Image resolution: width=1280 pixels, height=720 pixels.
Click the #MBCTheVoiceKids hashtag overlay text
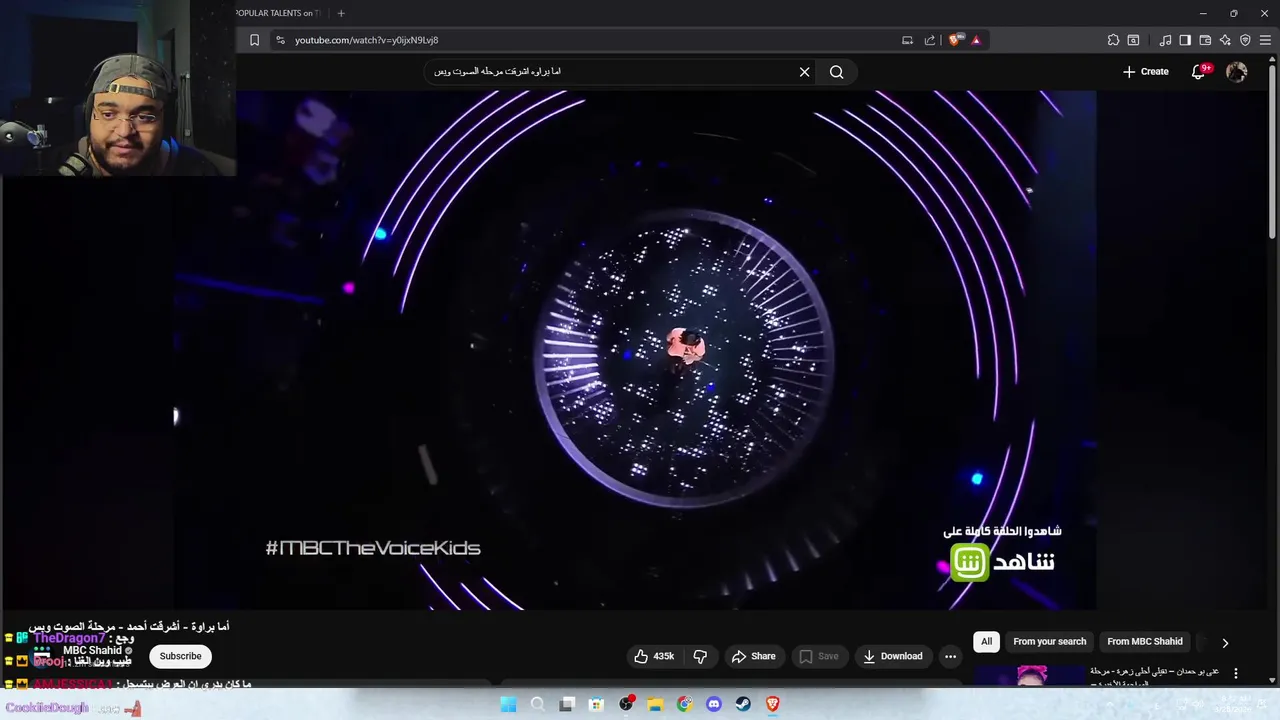coord(373,548)
